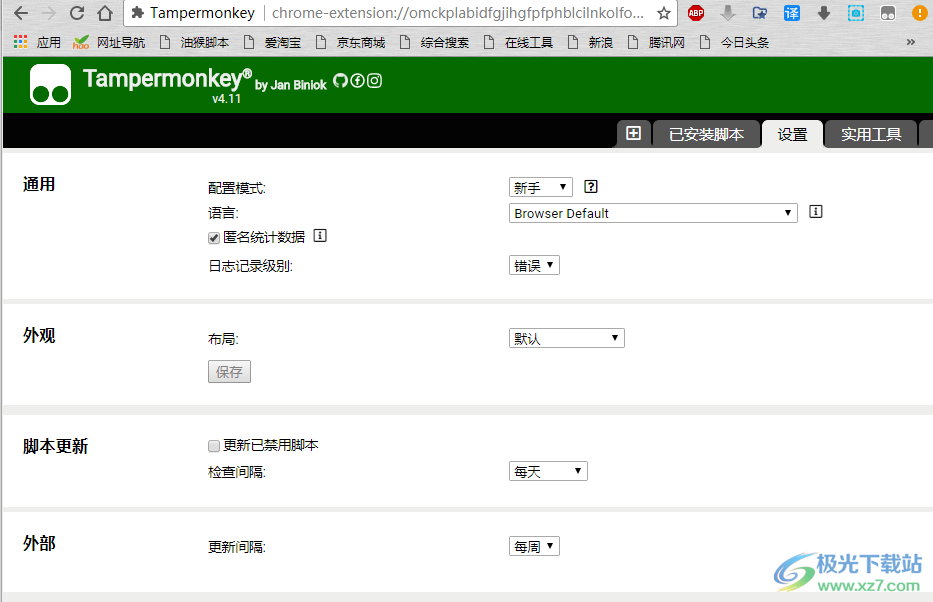Click the Facebook icon next to Jan Biniok
The width and height of the screenshot is (933, 602).
point(359,80)
